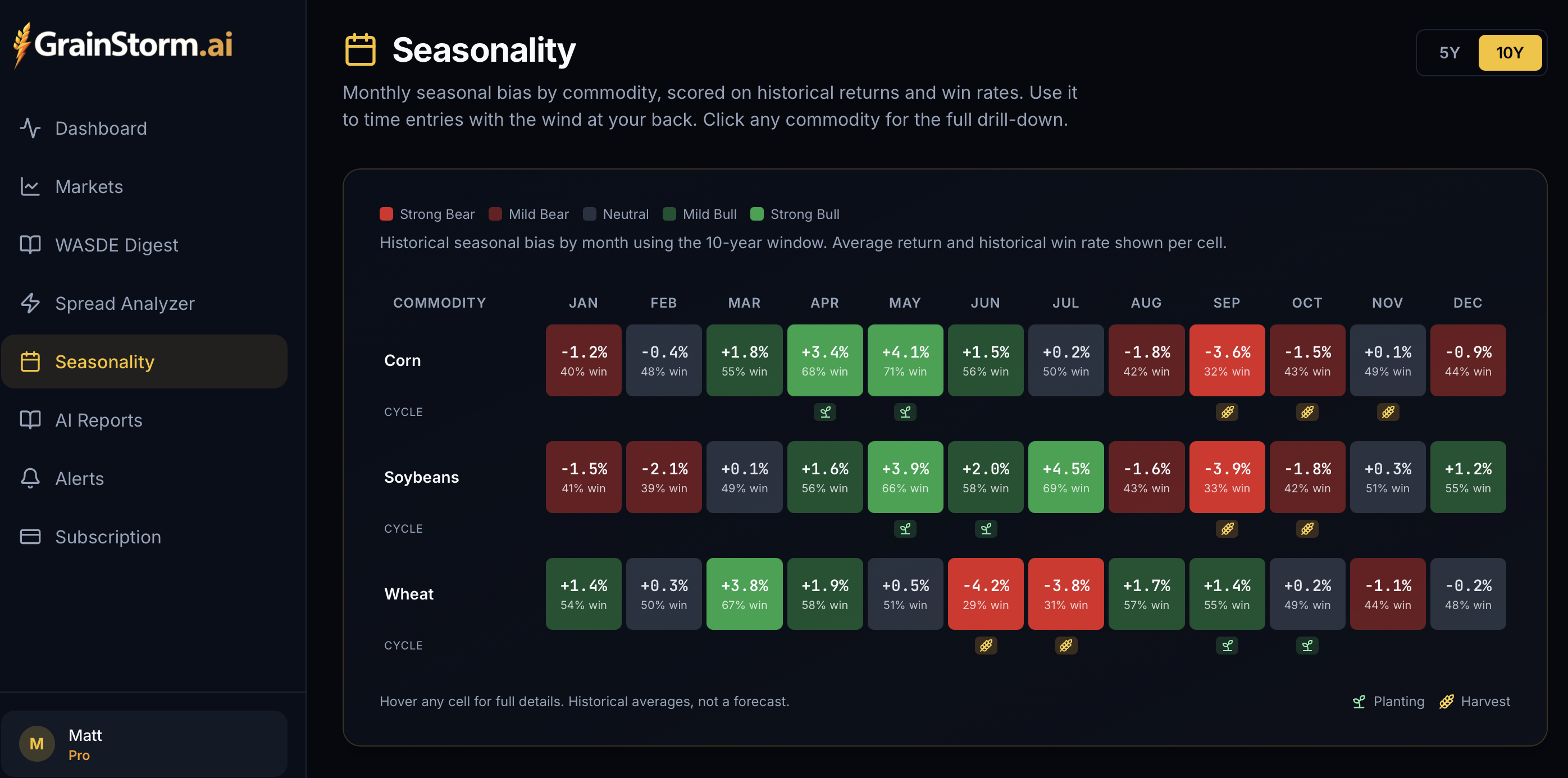Click the Spread Analyzer lightning icon
Image resolution: width=1568 pixels, height=778 pixels.
pos(30,304)
